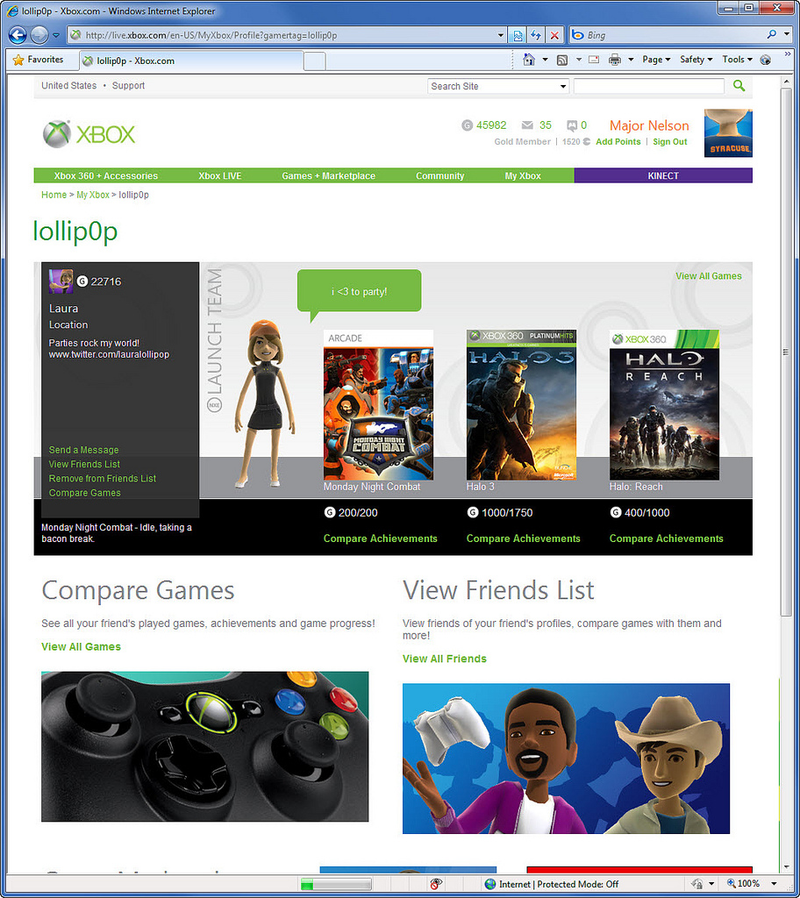
Task: Click Send a Message link
Action: [x=84, y=450]
